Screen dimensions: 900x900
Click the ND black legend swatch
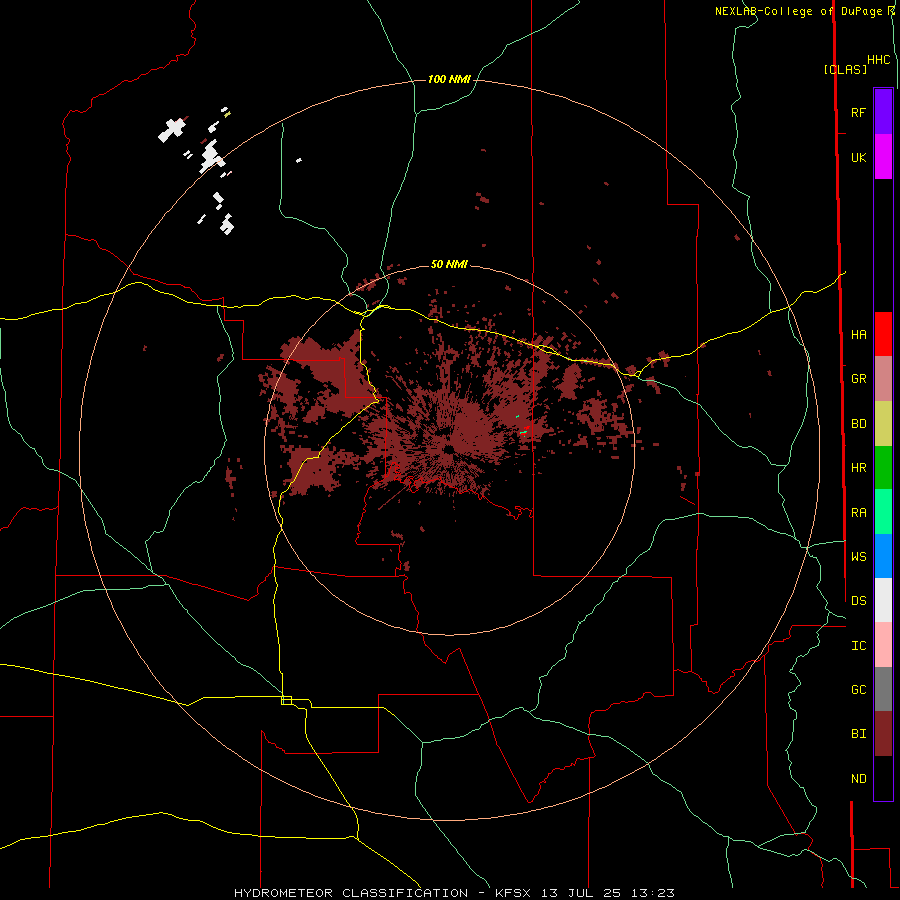tap(883, 778)
